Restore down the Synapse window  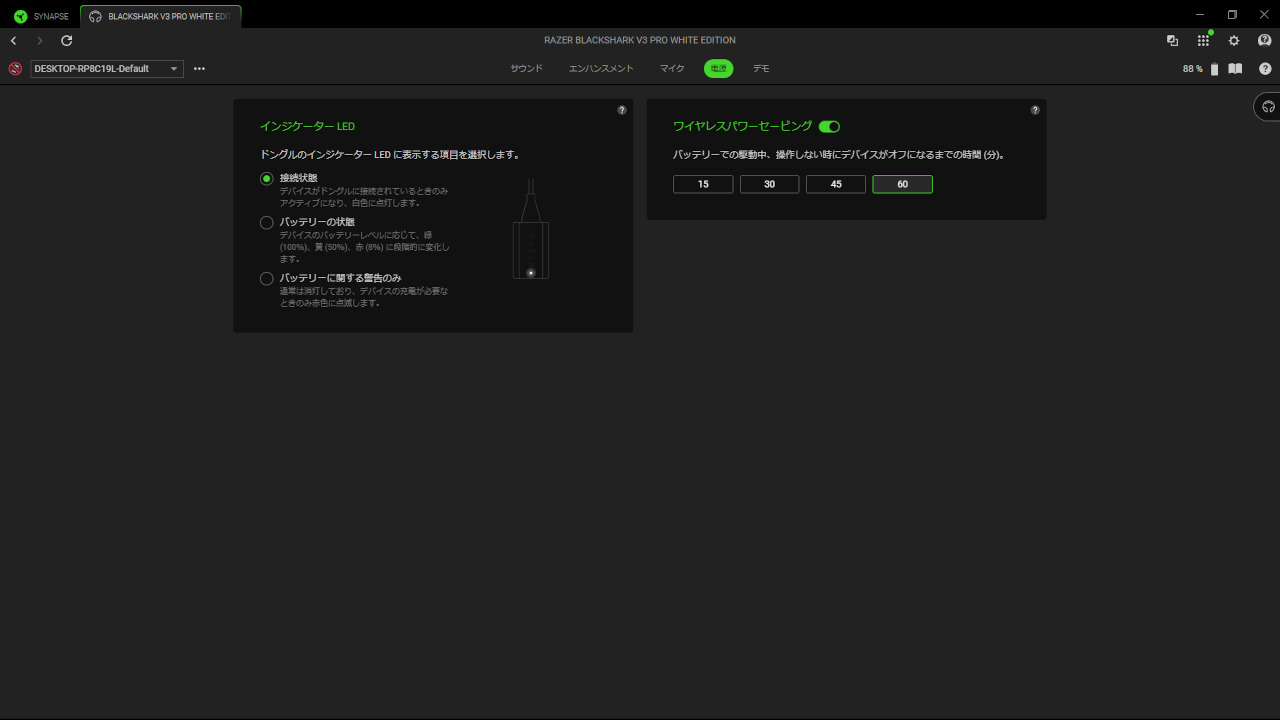click(1232, 14)
